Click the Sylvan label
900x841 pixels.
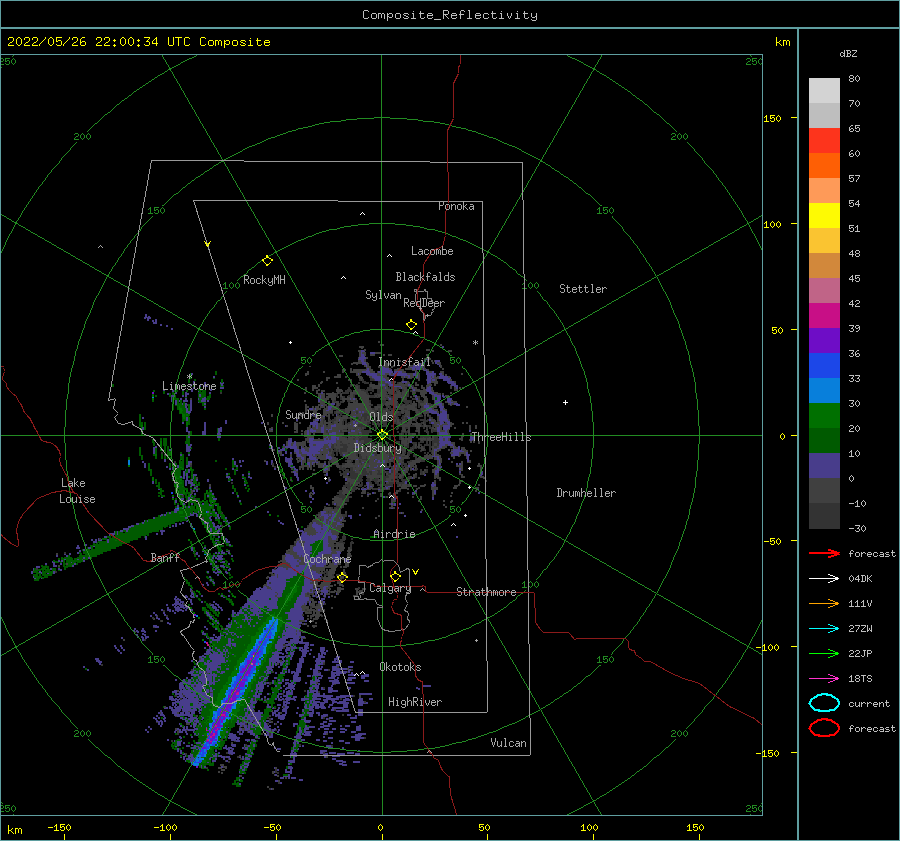pos(383,295)
